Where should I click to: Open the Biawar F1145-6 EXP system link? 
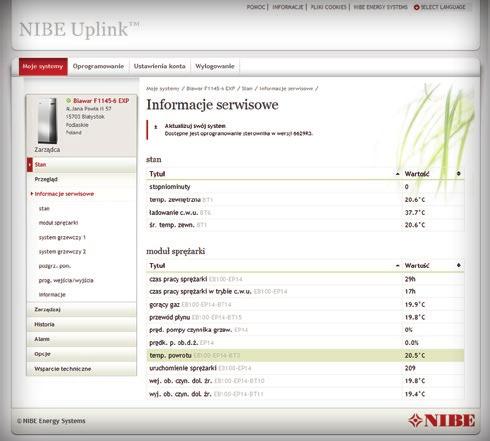tap(101, 101)
